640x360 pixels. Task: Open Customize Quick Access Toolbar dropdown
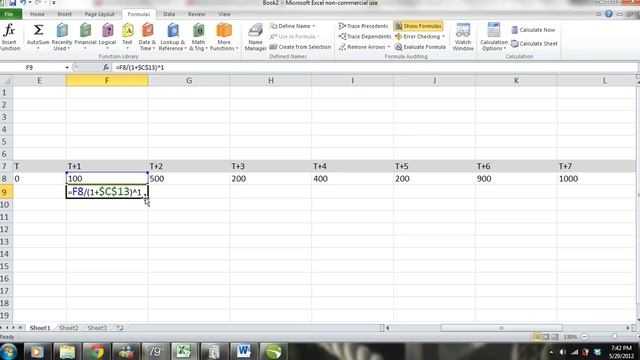(x=53, y=3)
